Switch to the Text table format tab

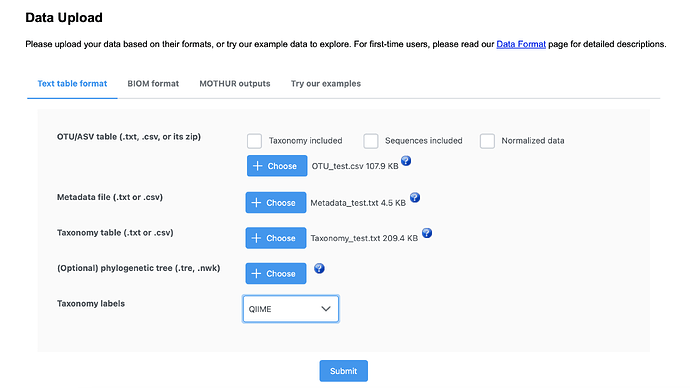coord(72,84)
